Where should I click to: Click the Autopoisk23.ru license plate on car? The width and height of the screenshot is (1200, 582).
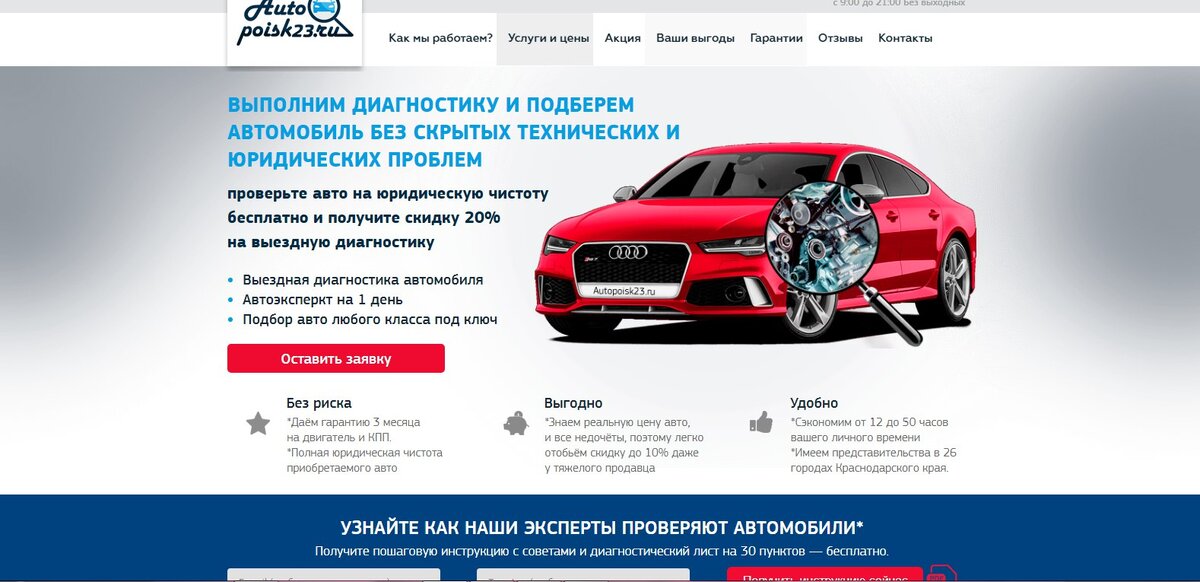click(x=624, y=290)
